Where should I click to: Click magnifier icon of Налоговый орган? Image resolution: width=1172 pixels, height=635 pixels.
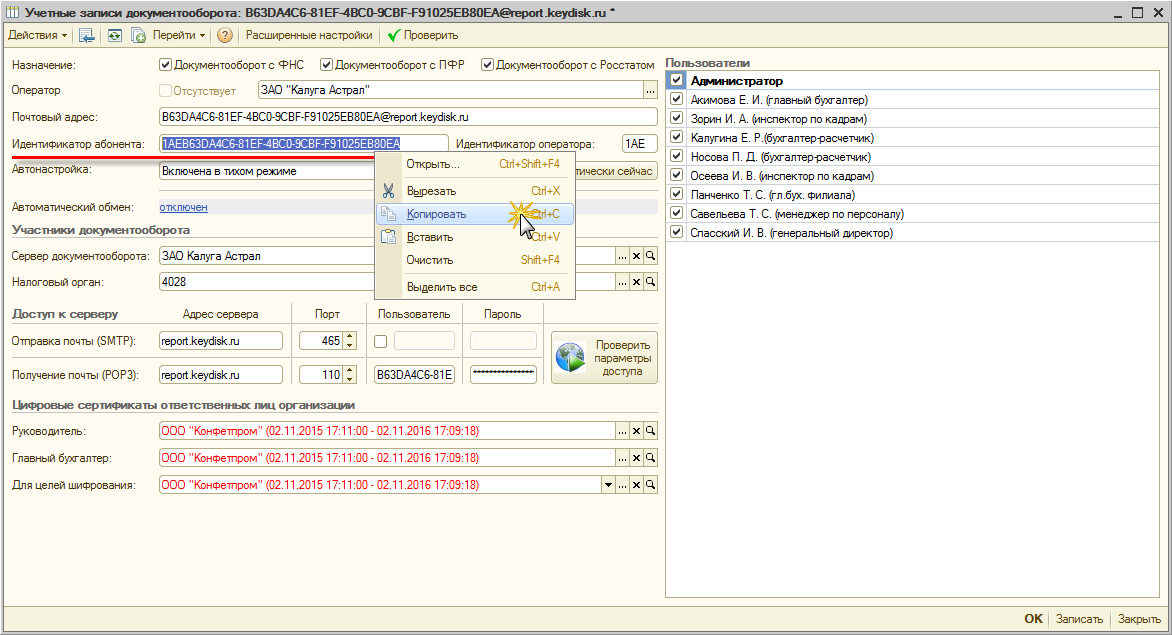(650, 282)
